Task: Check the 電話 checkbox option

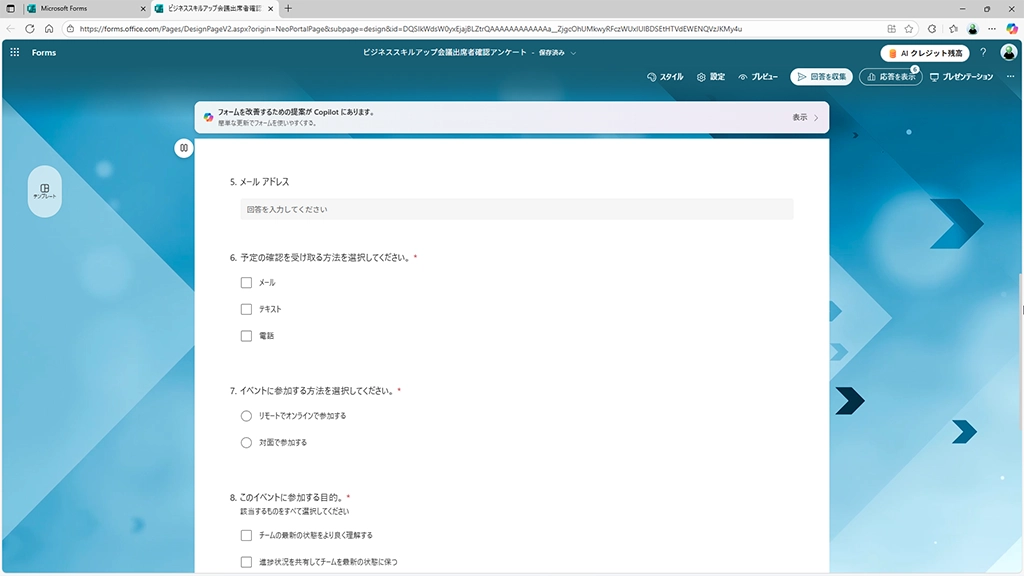Action: tap(246, 336)
